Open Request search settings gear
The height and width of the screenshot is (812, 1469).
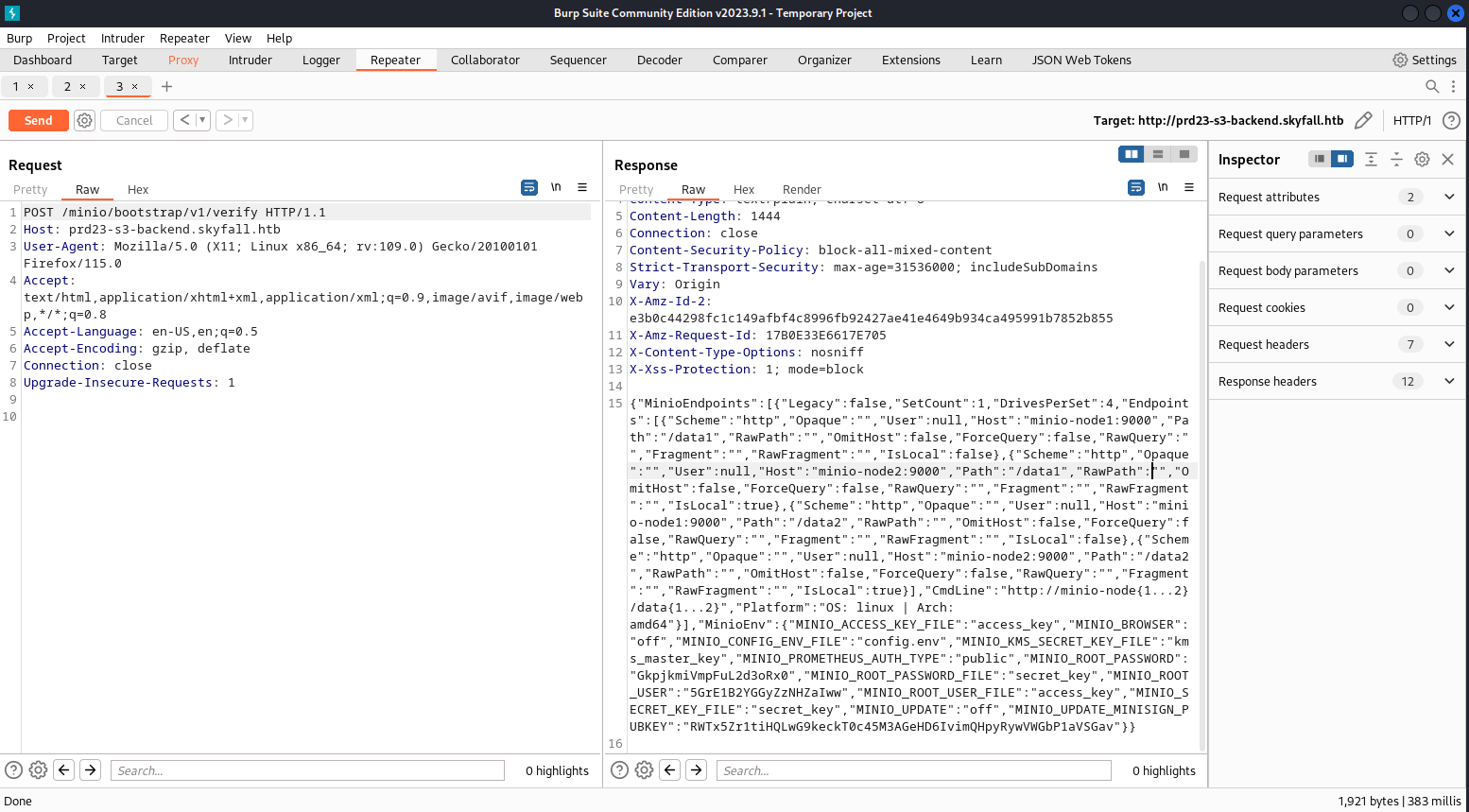click(x=38, y=769)
